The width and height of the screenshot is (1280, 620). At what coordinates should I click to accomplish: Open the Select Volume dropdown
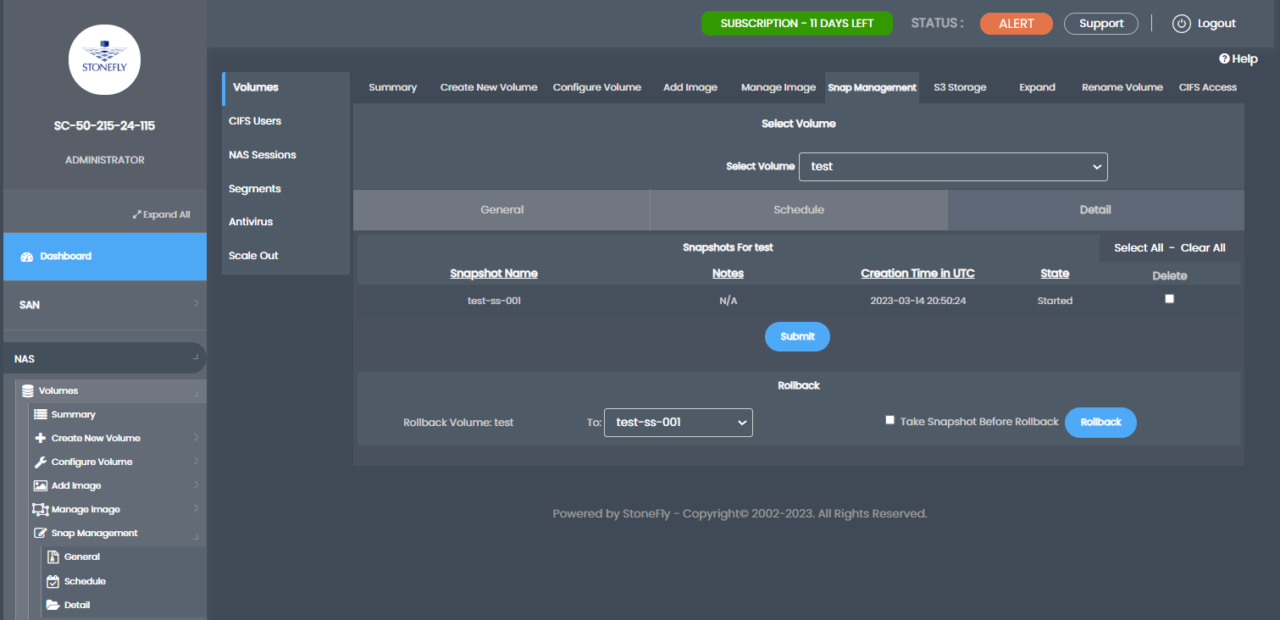pos(952,166)
